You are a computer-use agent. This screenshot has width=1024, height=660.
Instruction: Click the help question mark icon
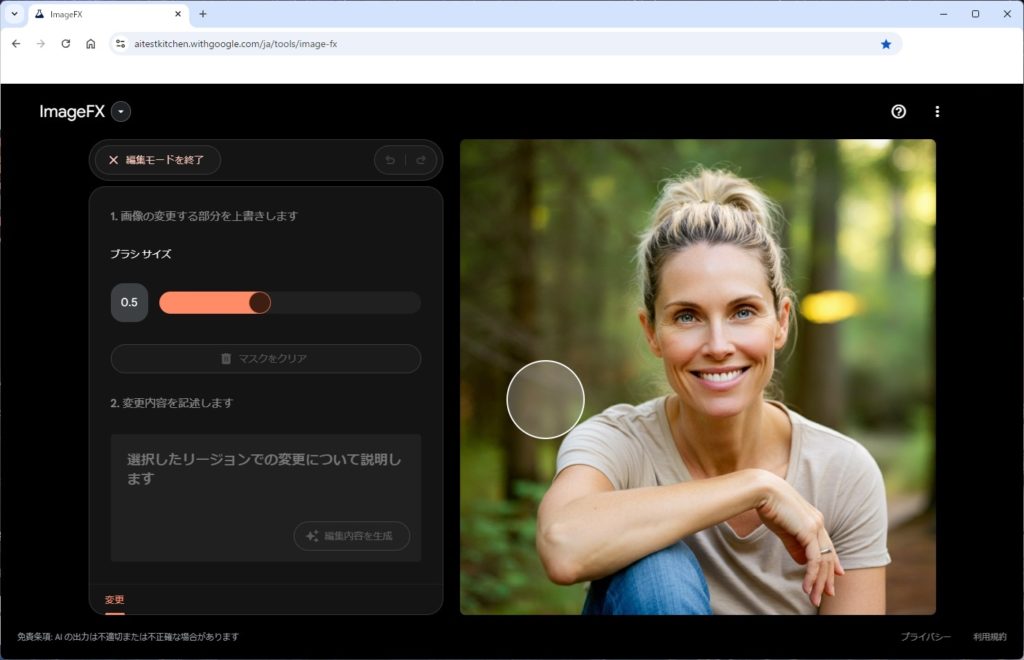click(898, 112)
